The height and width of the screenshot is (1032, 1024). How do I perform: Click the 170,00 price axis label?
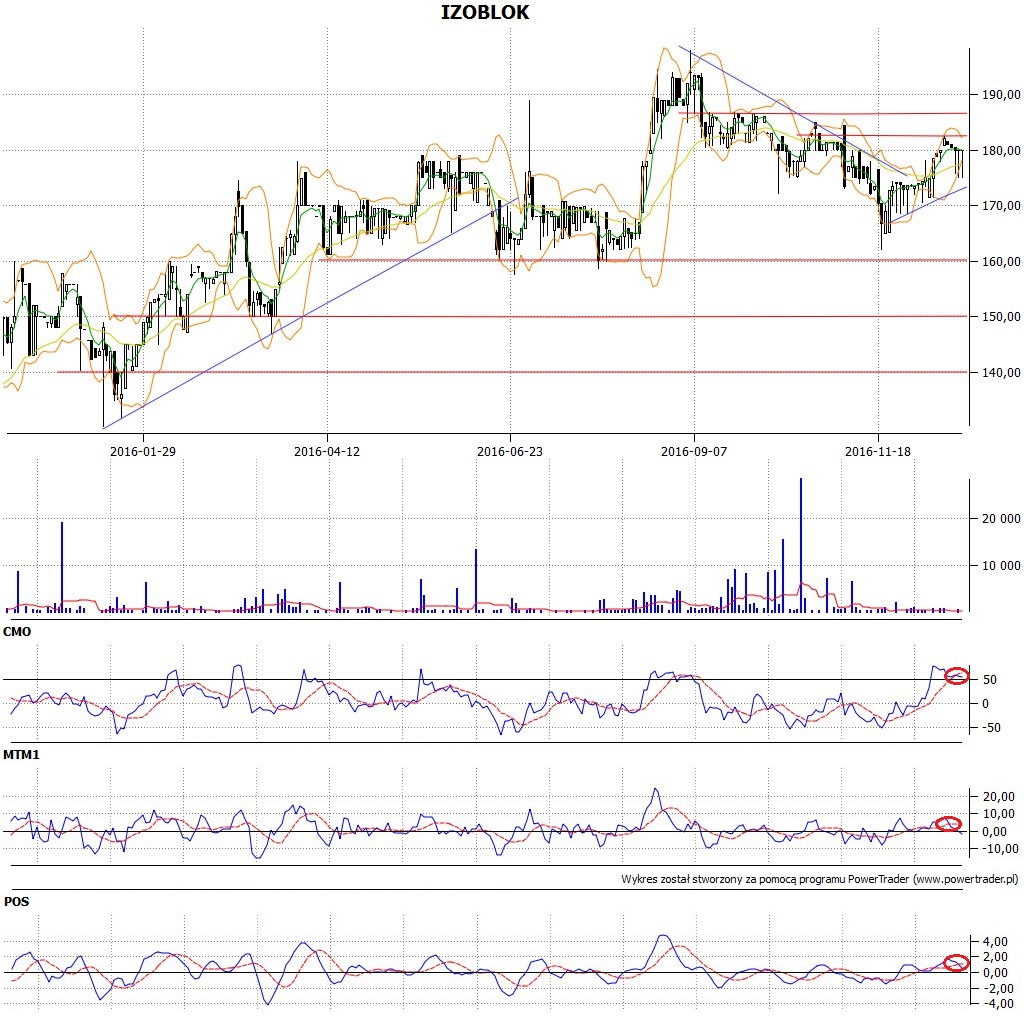pyautogui.click(x=1001, y=206)
